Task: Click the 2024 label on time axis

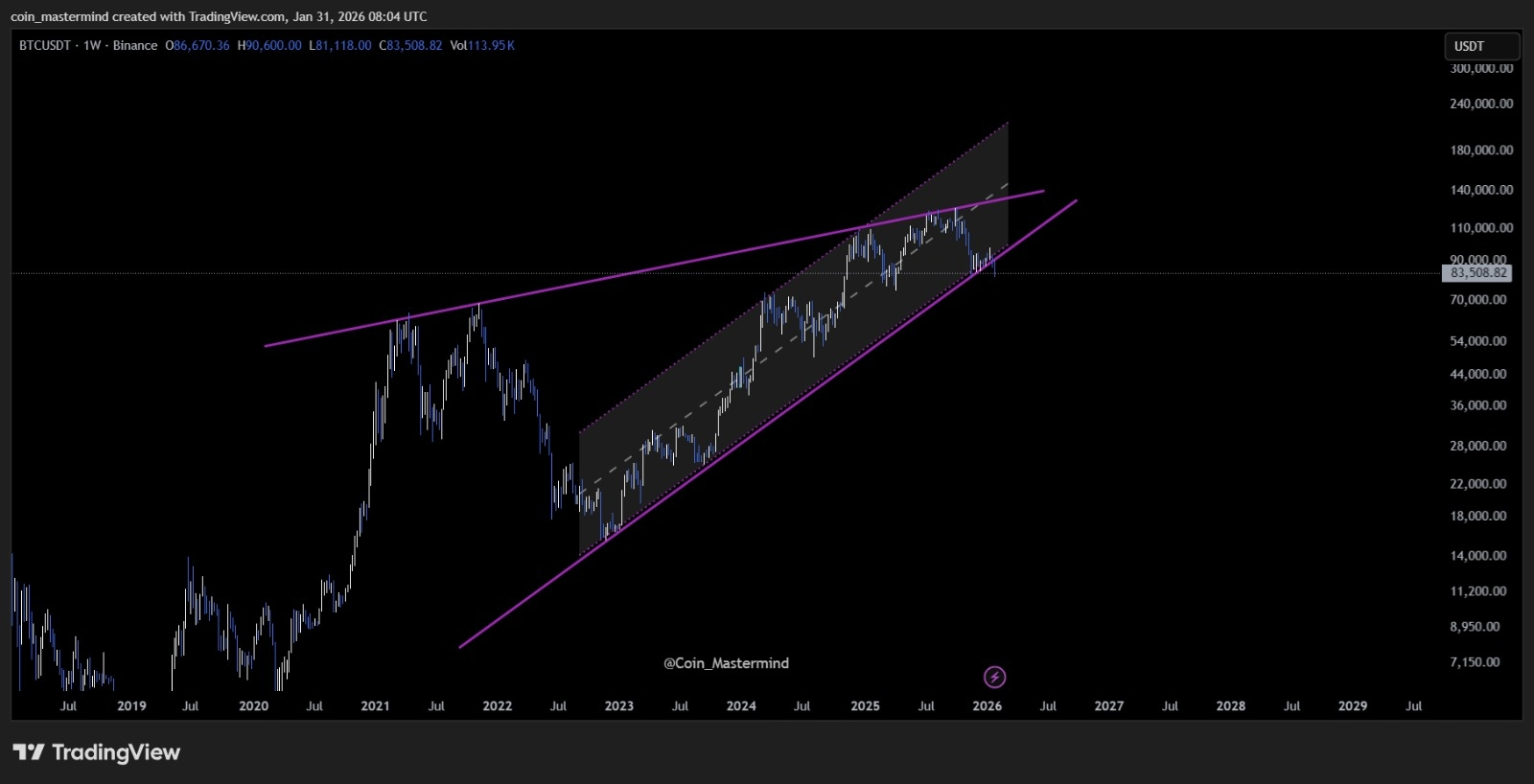Action: click(741, 706)
